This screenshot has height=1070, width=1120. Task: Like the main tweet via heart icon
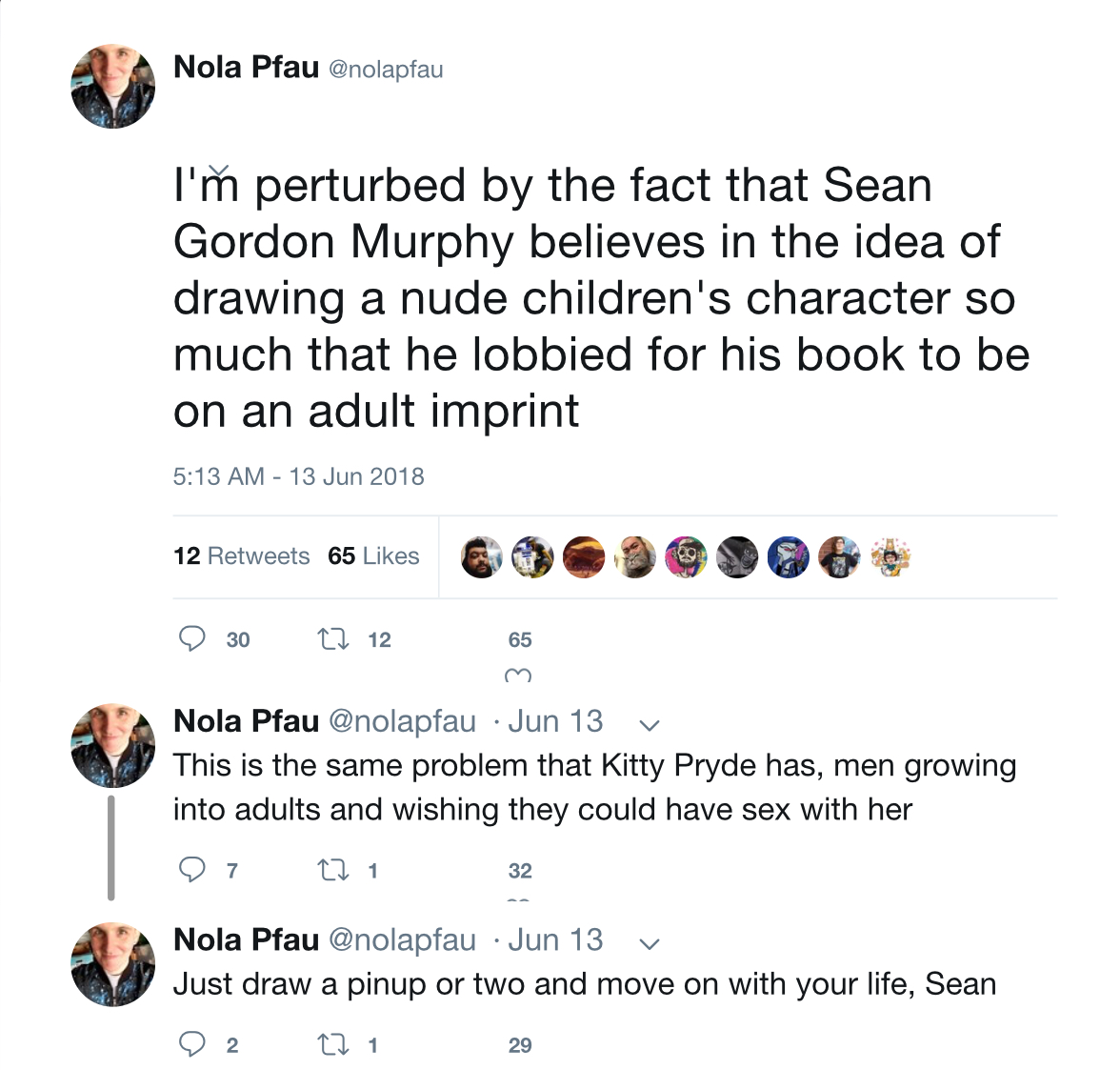click(518, 676)
